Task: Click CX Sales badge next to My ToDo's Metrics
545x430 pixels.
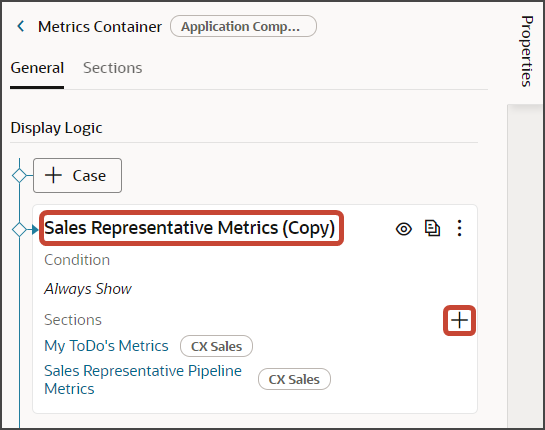Action: tap(217, 346)
